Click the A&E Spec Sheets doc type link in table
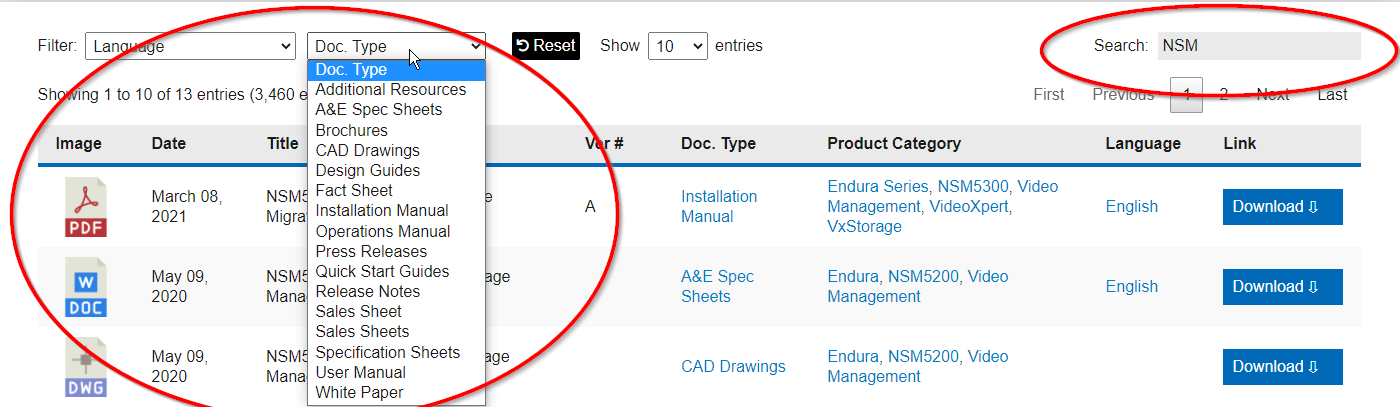 click(717, 286)
